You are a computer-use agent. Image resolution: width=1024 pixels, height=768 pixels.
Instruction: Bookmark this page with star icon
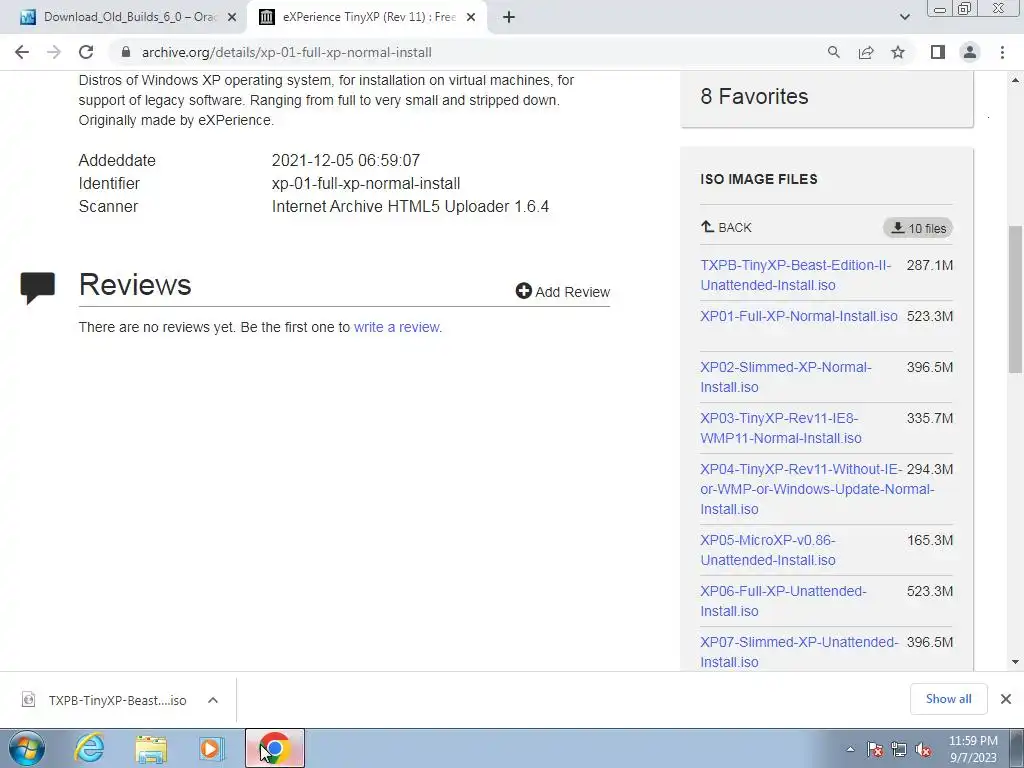[x=898, y=52]
